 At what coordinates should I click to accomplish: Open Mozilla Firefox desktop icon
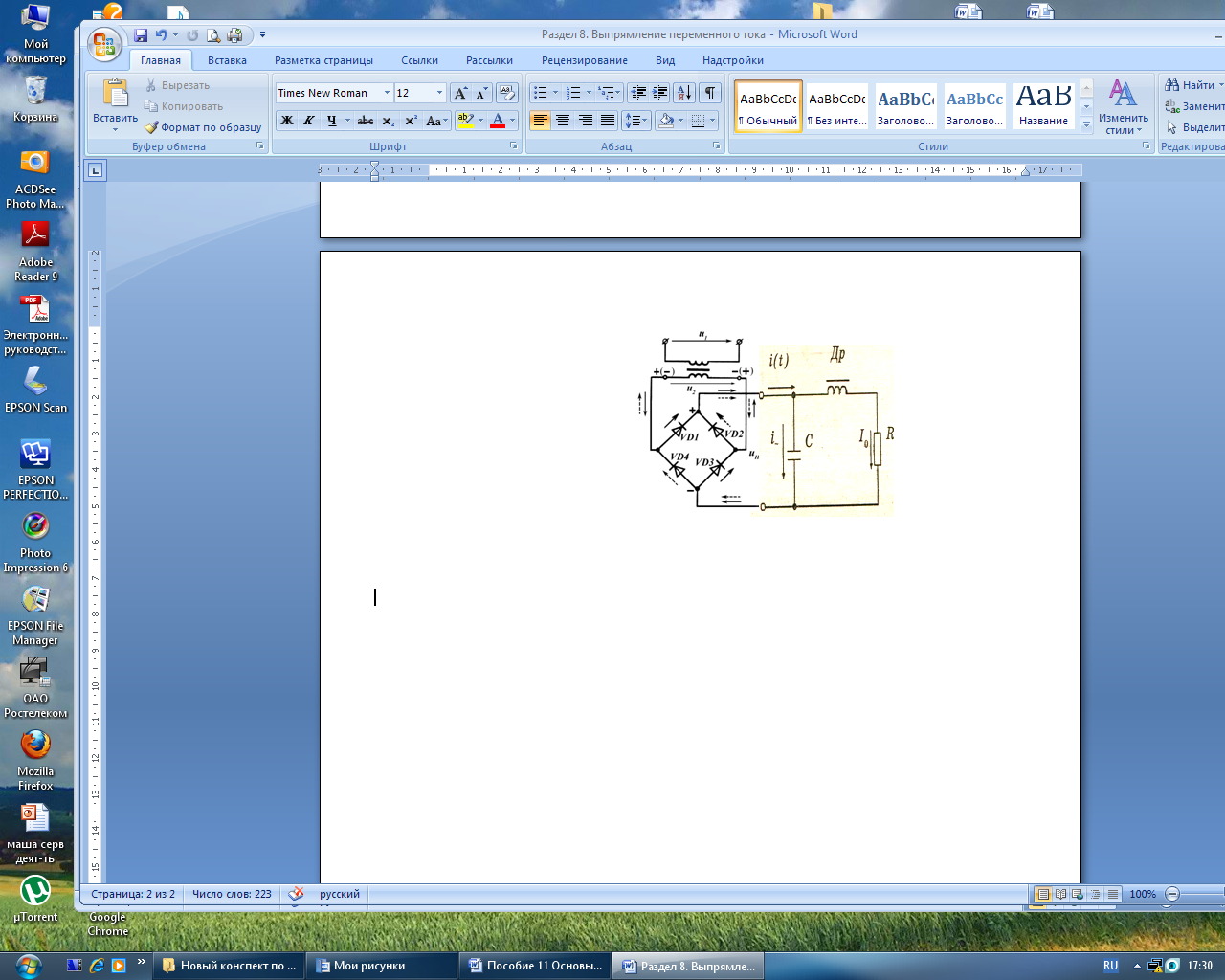pos(35,761)
